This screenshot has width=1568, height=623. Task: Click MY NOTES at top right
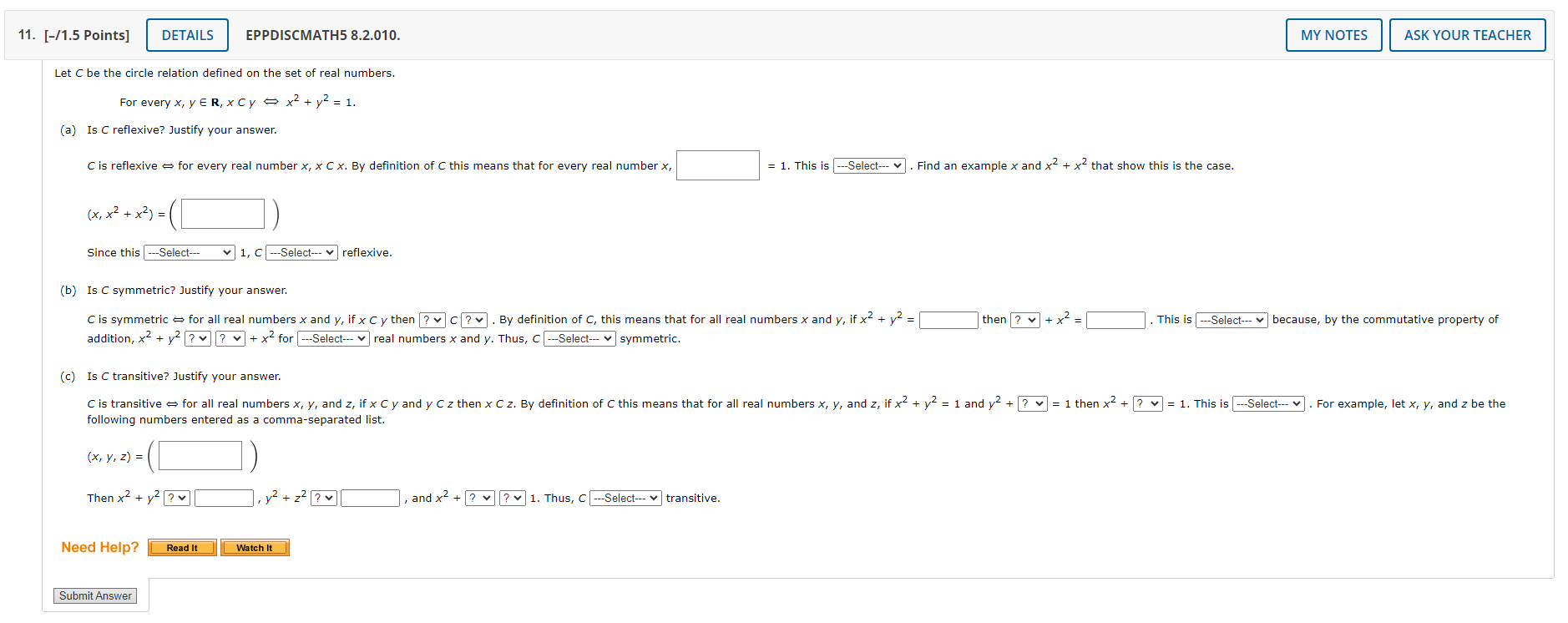tap(1333, 34)
